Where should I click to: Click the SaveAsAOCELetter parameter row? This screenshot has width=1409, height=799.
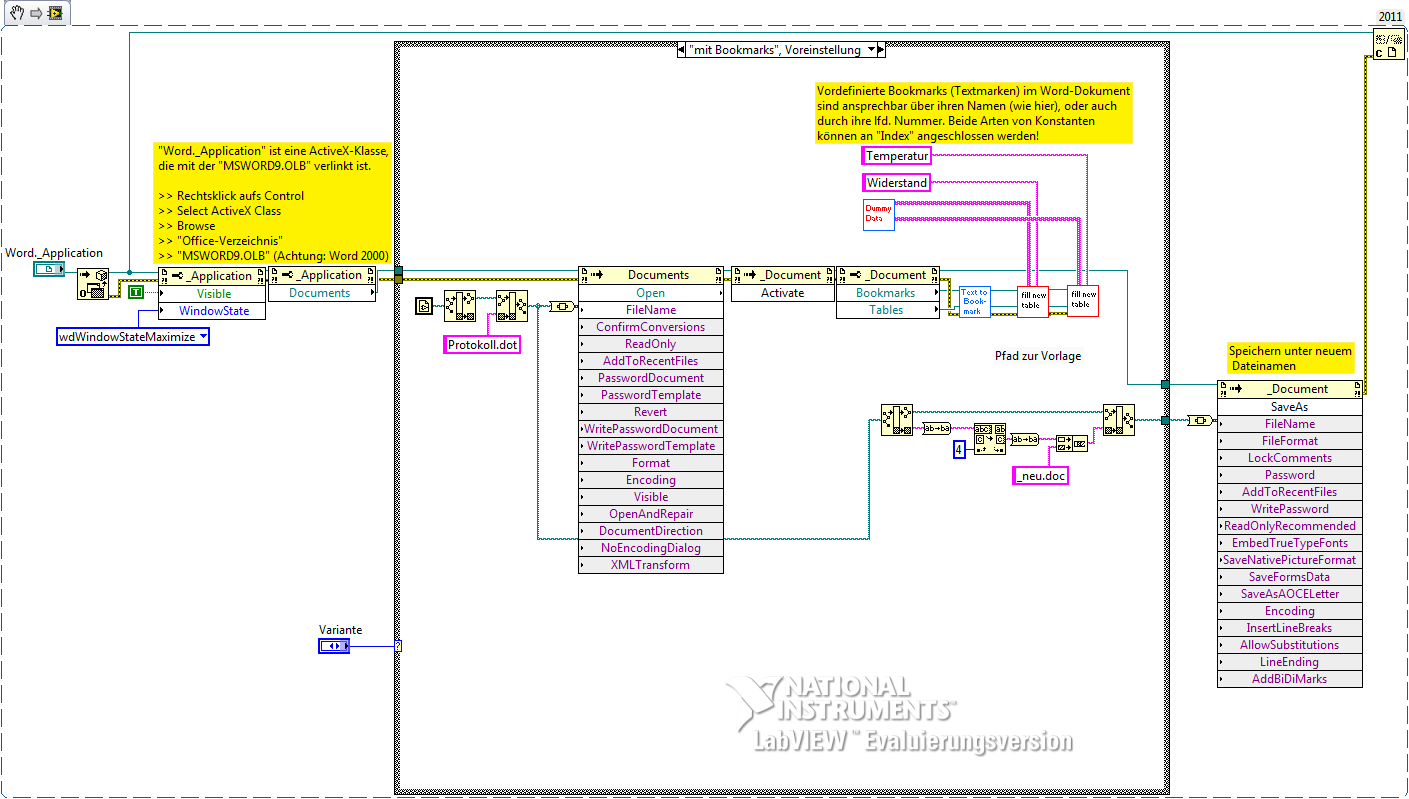coord(1290,594)
